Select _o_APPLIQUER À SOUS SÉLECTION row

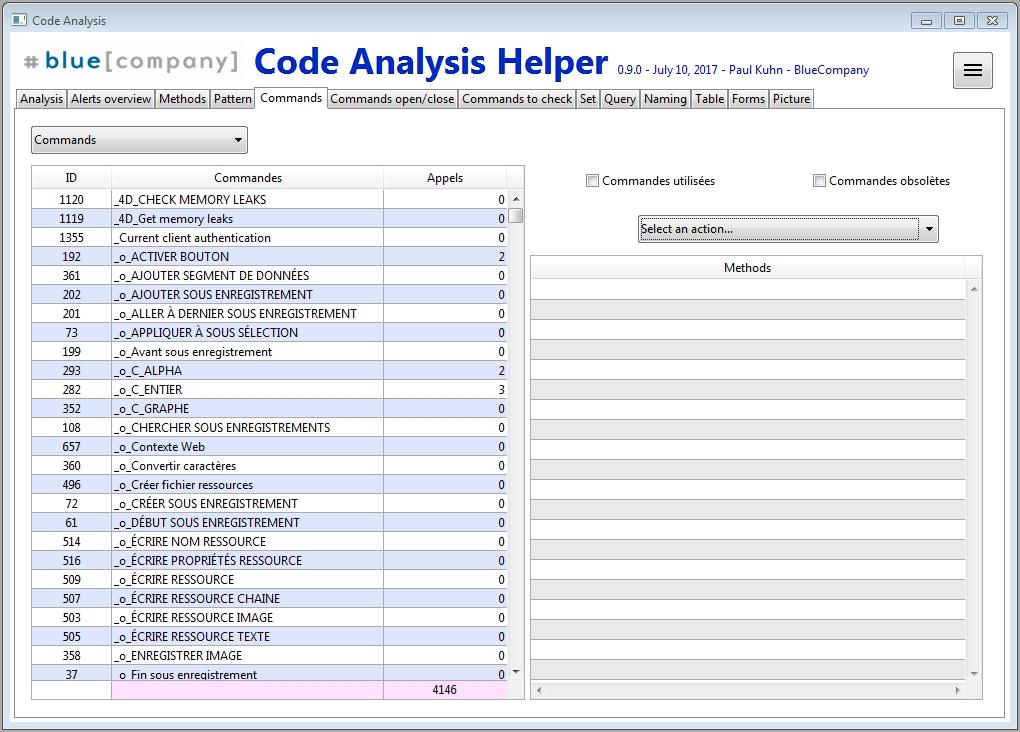[x=269, y=332]
